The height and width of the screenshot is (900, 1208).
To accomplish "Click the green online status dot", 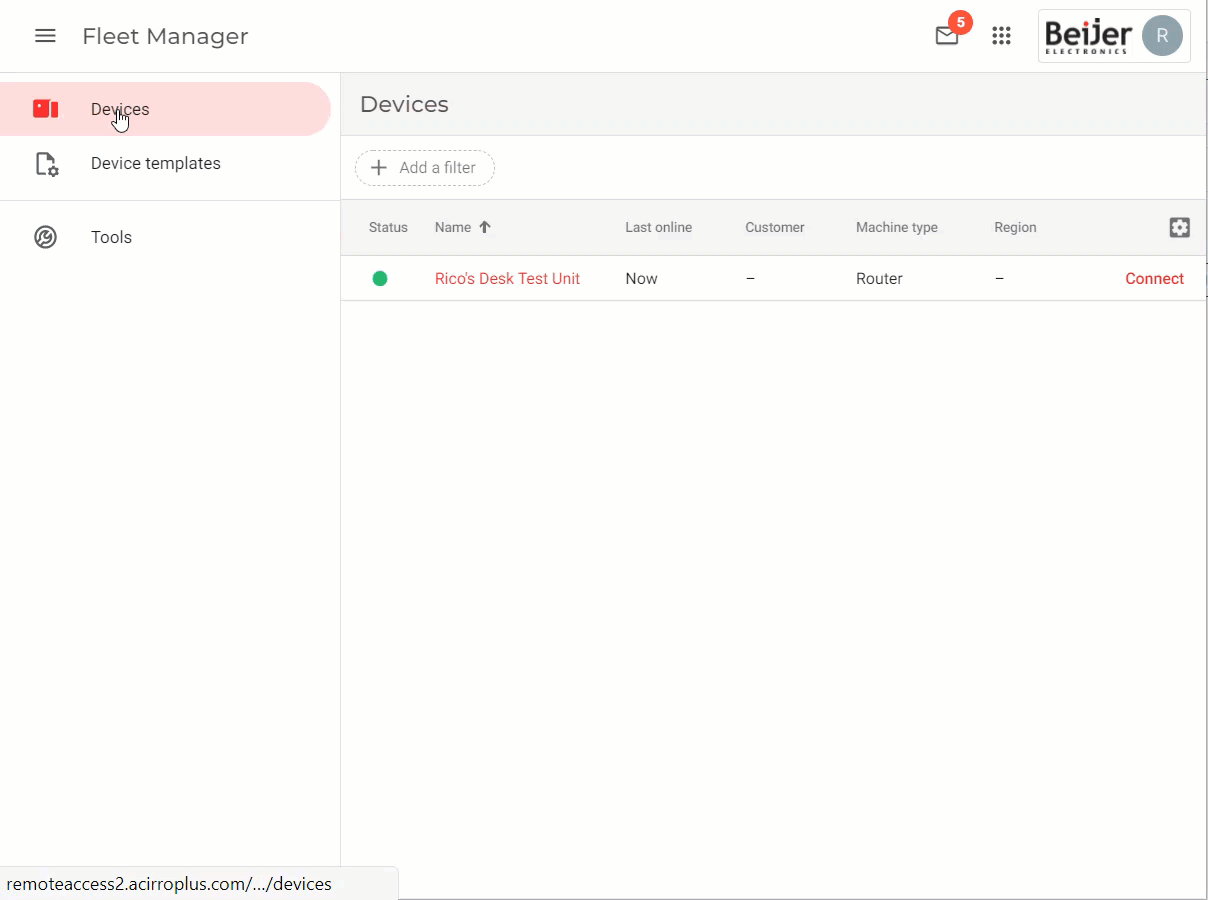I will point(380,279).
